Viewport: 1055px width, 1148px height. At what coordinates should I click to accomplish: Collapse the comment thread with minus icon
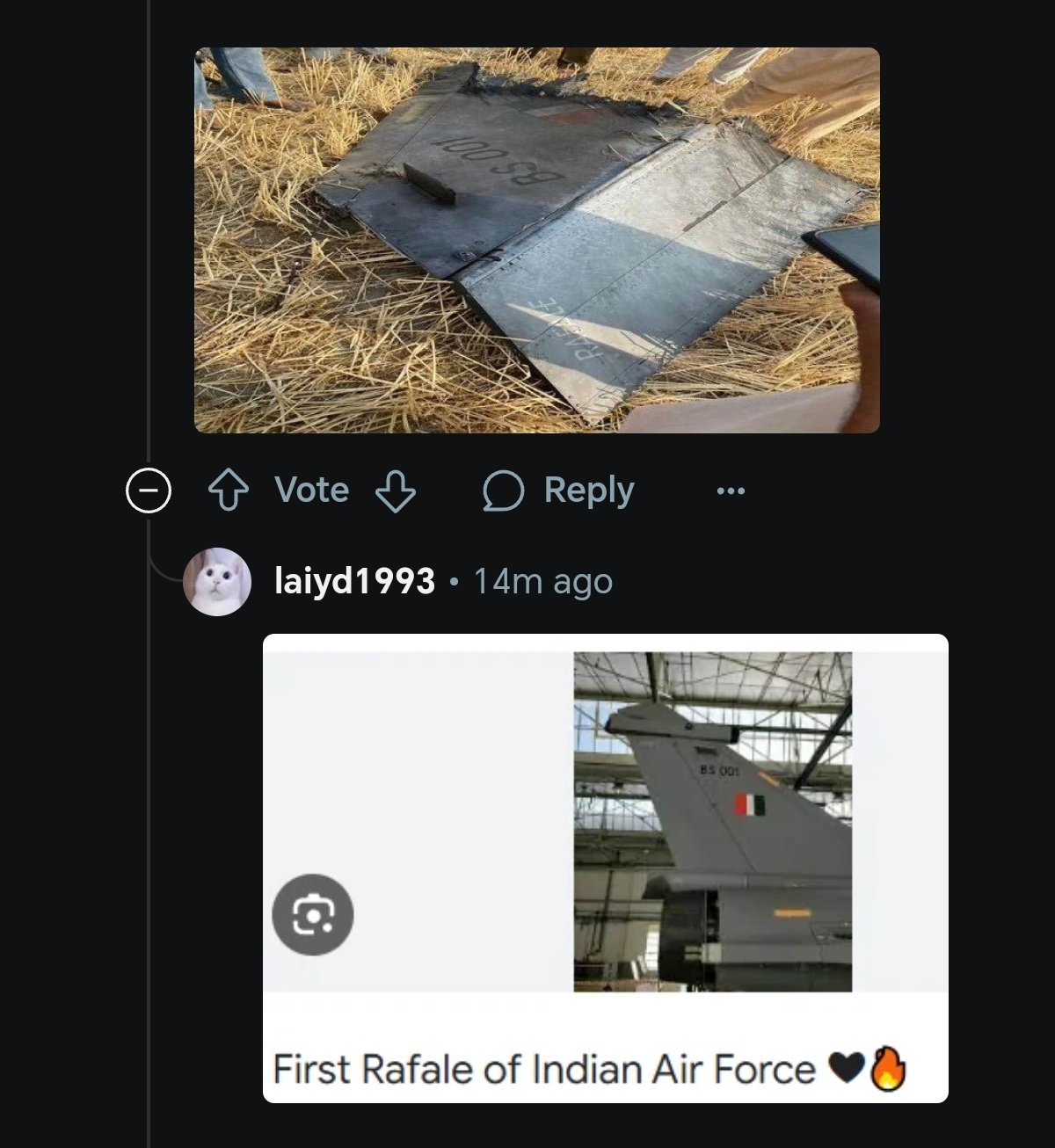[x=149, y=490]
